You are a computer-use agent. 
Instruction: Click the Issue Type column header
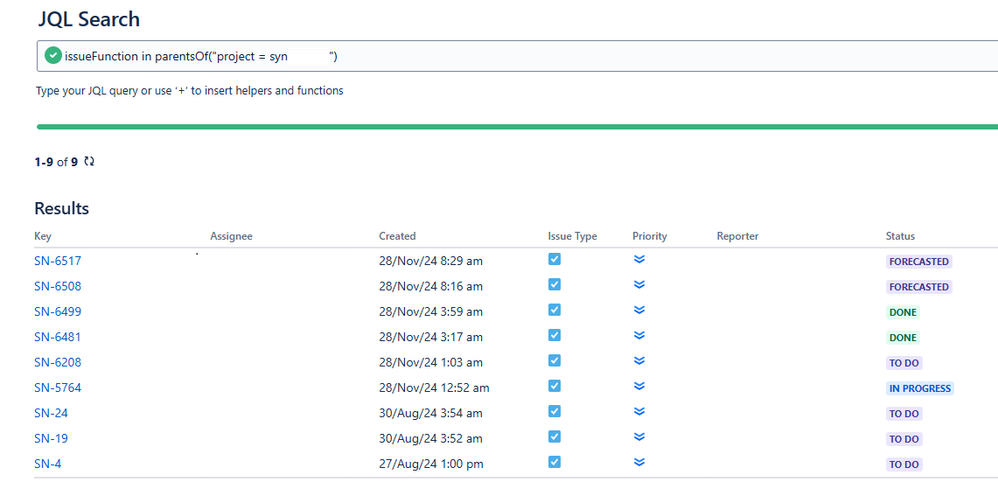572,236
